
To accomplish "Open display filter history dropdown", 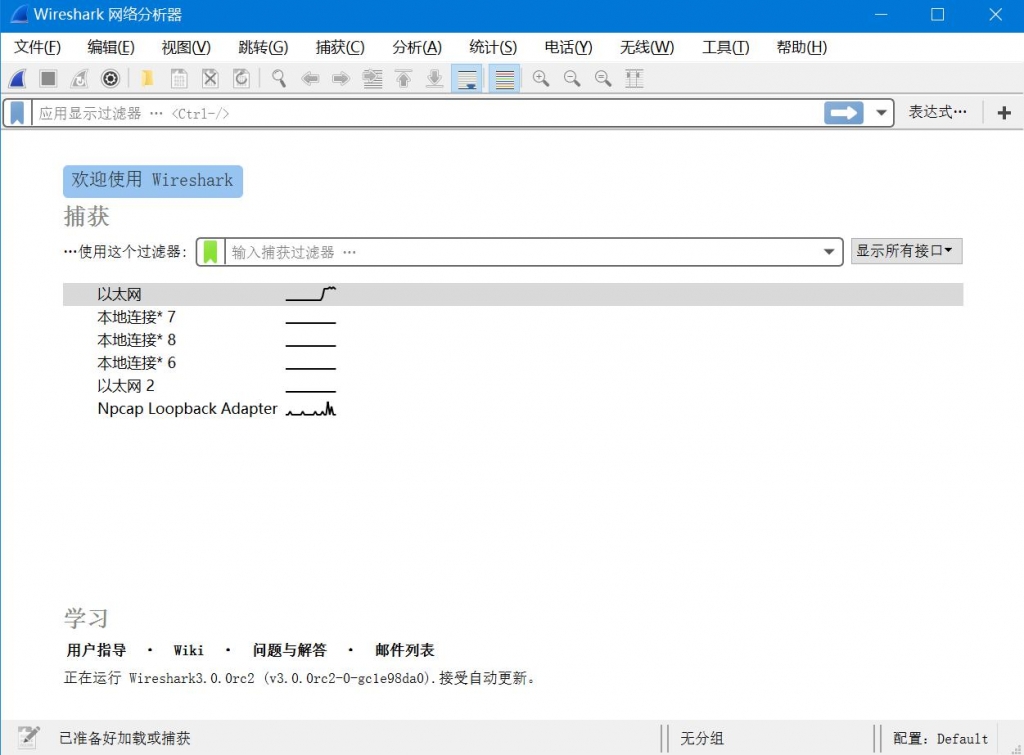I will coord(881,113).
